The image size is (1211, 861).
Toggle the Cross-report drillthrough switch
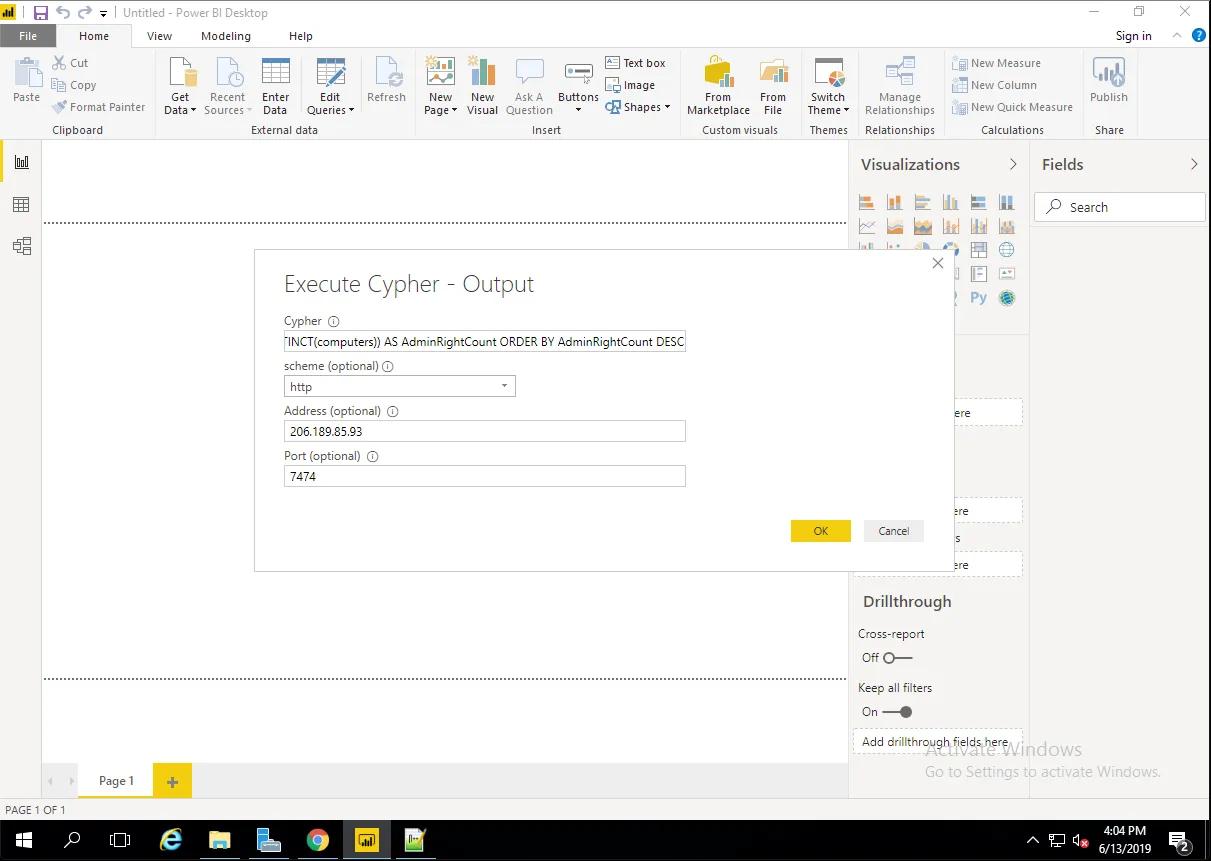(898, 658)
